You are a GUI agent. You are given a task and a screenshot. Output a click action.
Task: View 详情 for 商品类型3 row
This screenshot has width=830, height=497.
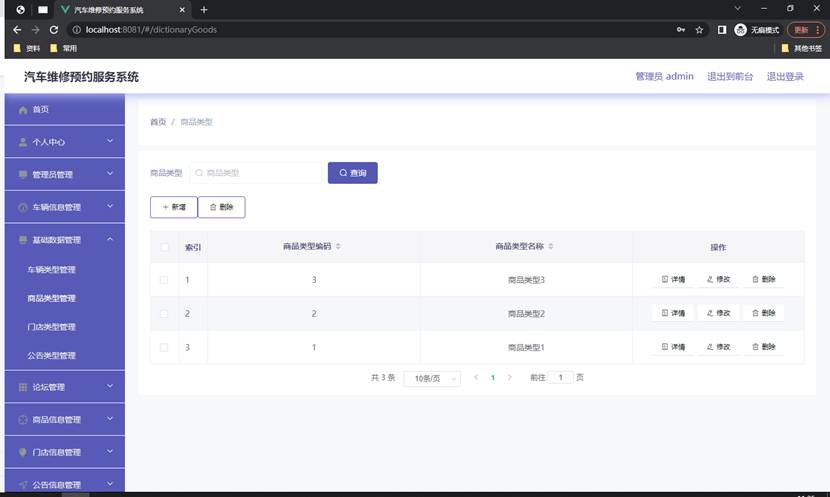pyautogui.click(x=673, y=279)
